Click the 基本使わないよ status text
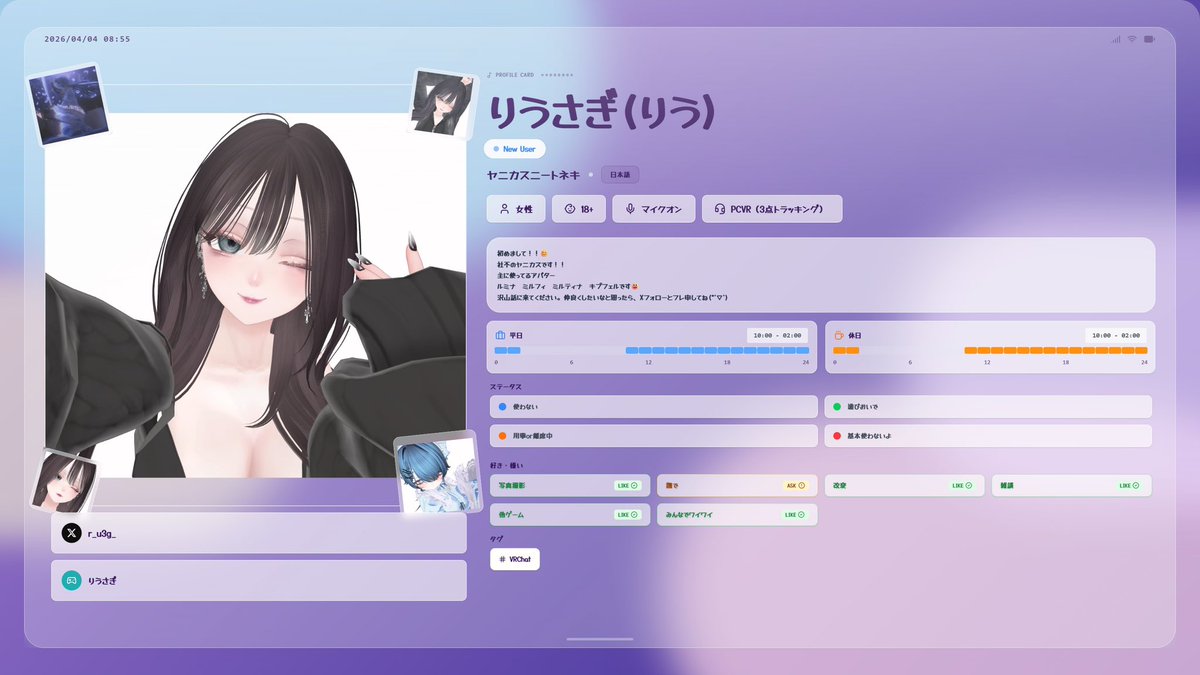The image size is (1200, 675). [x=868, y=436]
